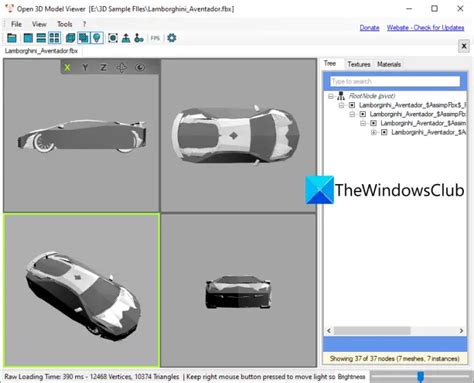
Task: Switch to single full 3D view layout
Action: click(x=28, y=38)
